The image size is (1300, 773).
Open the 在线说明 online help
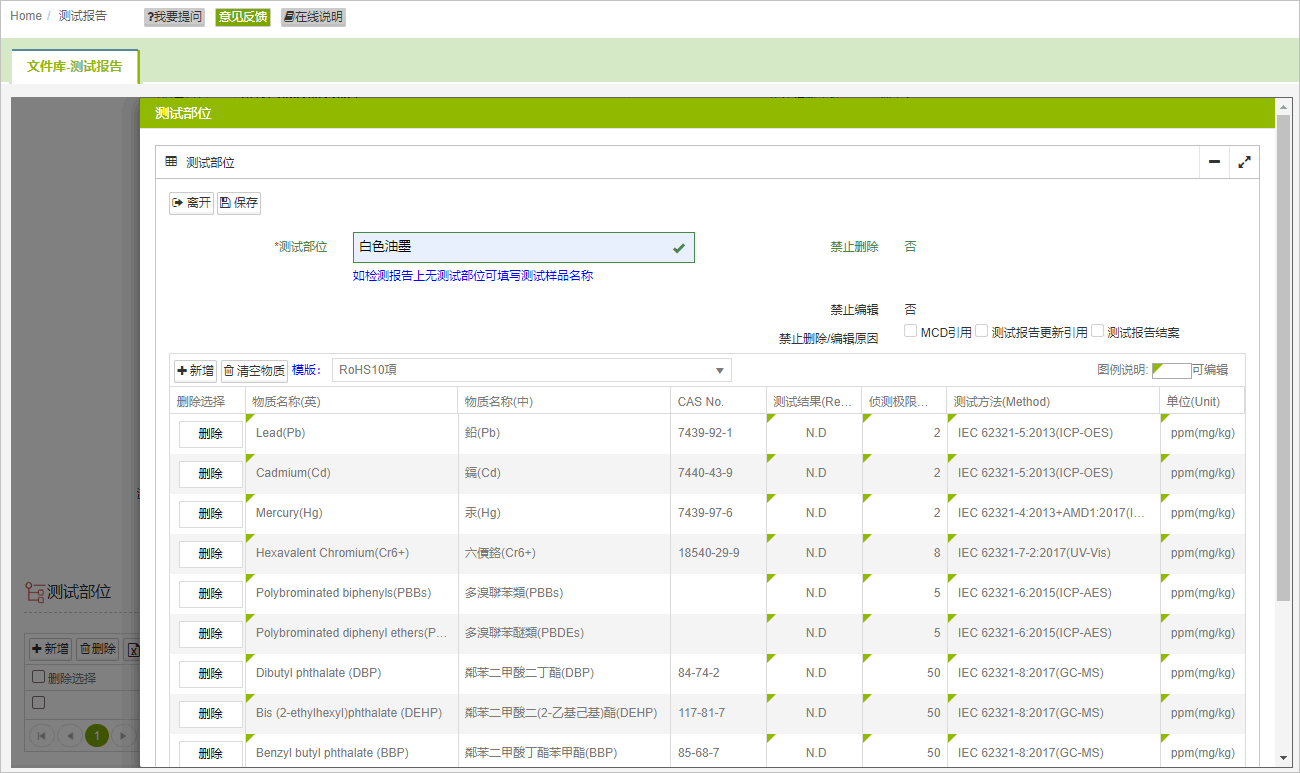[313, 17]
